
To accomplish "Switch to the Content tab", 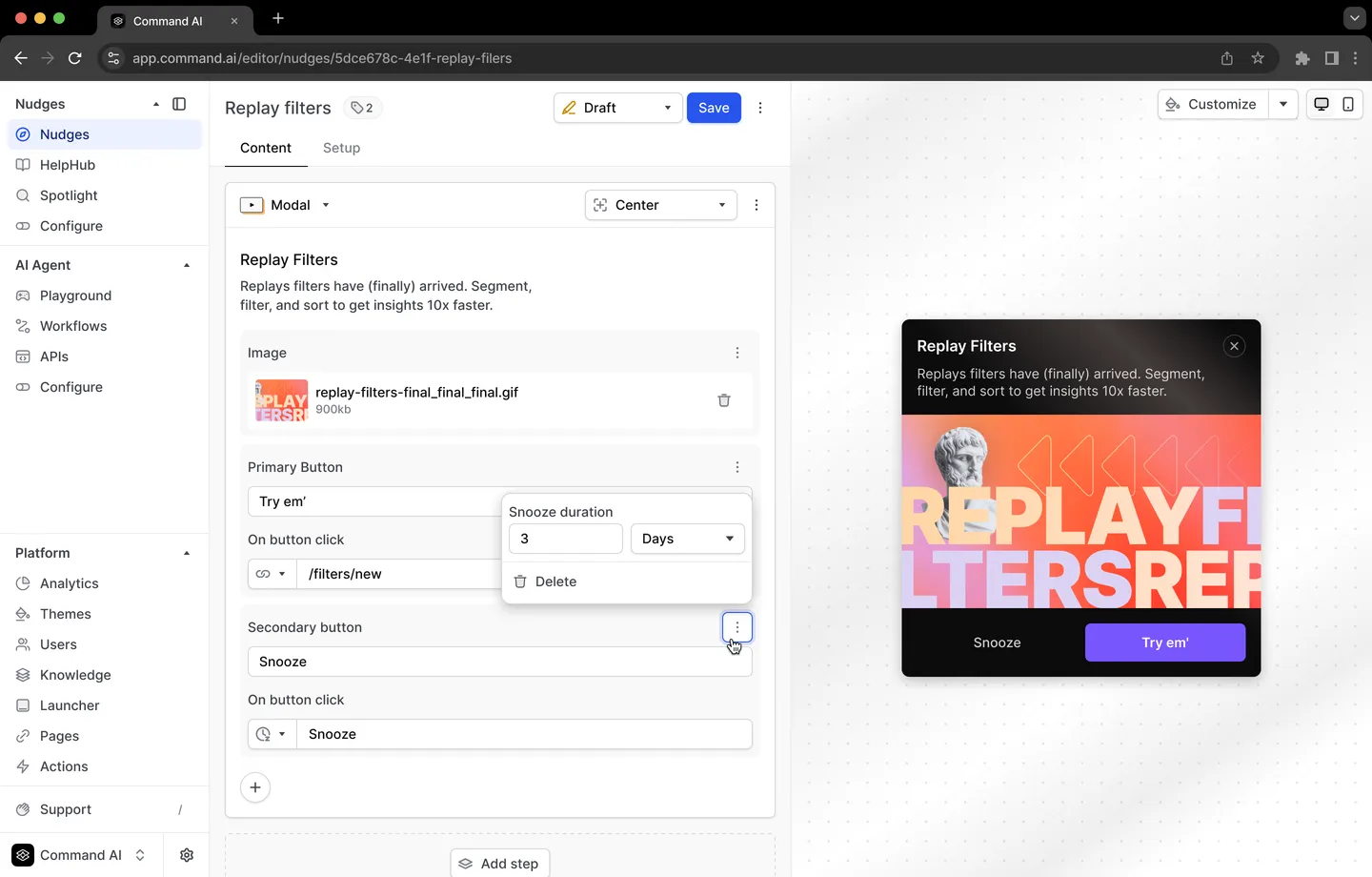I will point(266,148).
